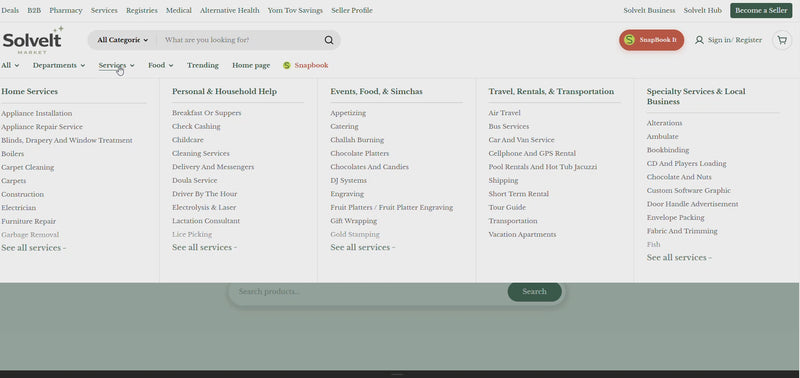Select Gift Wrapping
Image resolution: width=800 pixels, height=378 pixels.
click(x=354, y=221)
